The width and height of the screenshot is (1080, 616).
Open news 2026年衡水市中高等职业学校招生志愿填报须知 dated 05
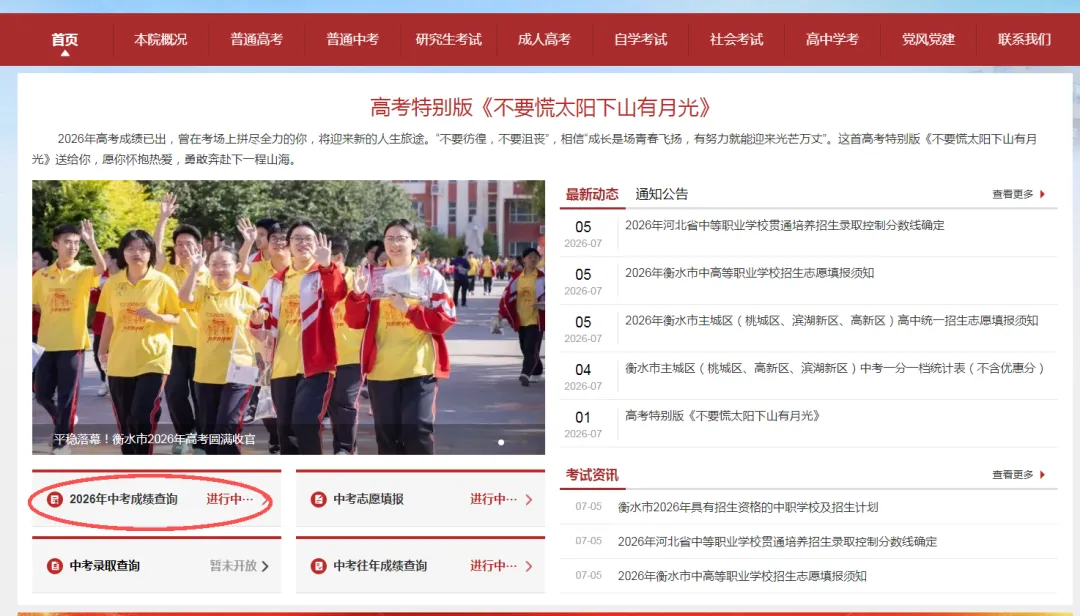click(749, 273)
